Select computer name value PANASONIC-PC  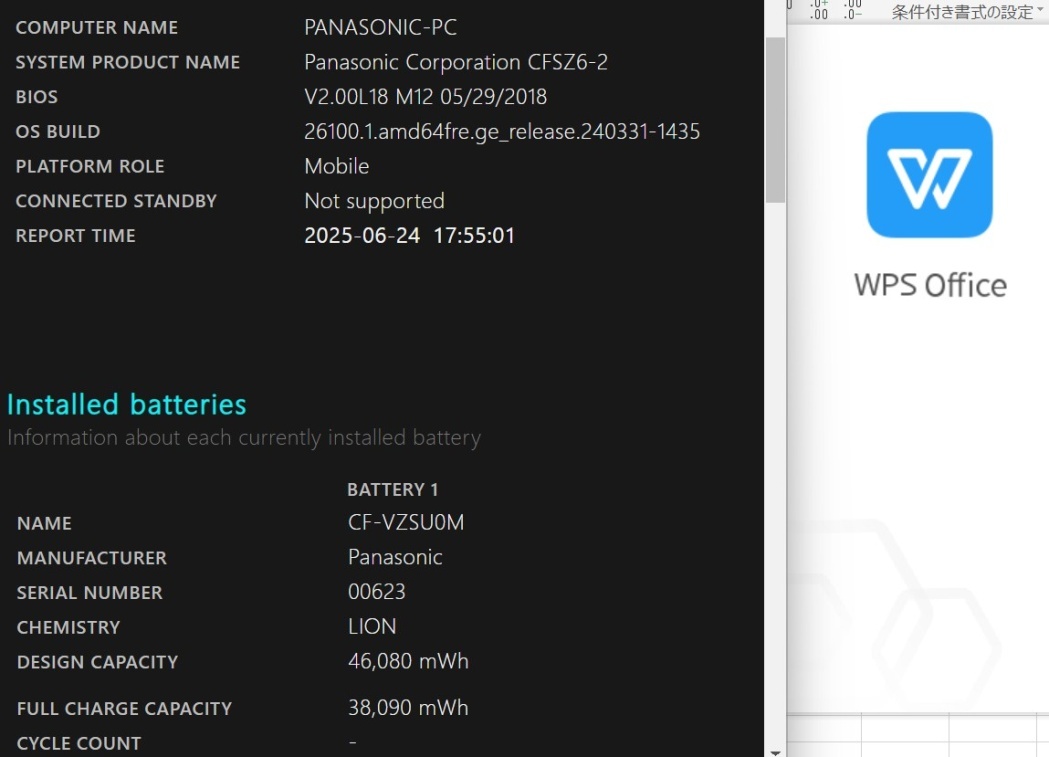(381, 27)
